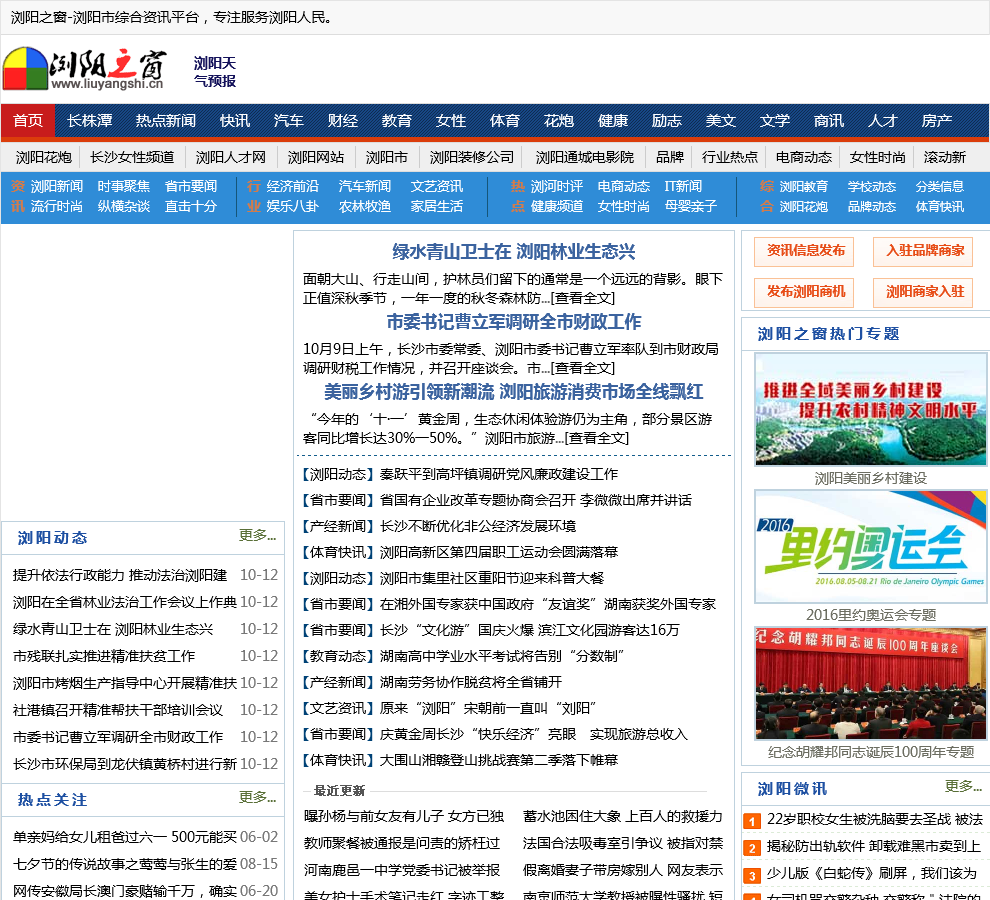
Task: Click the 资讯信息发布 button
Action: coord(804,251)
